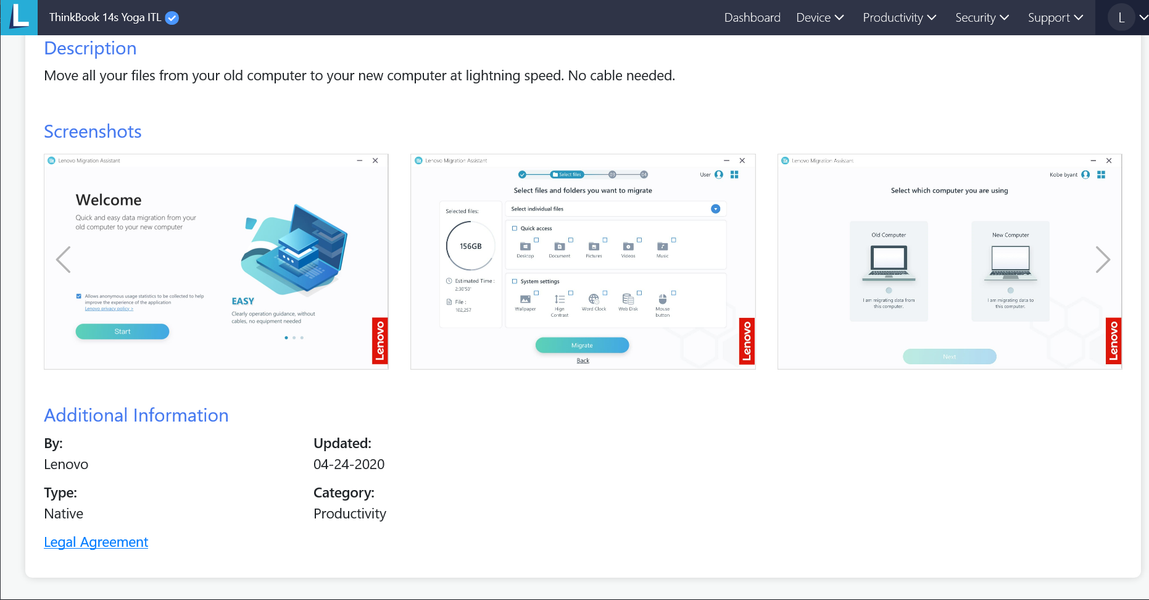Image resolution: width=1149 pixels, height=600 pixels.
Task: Click Migrate button in second screenshot
Action: [582, 345]
